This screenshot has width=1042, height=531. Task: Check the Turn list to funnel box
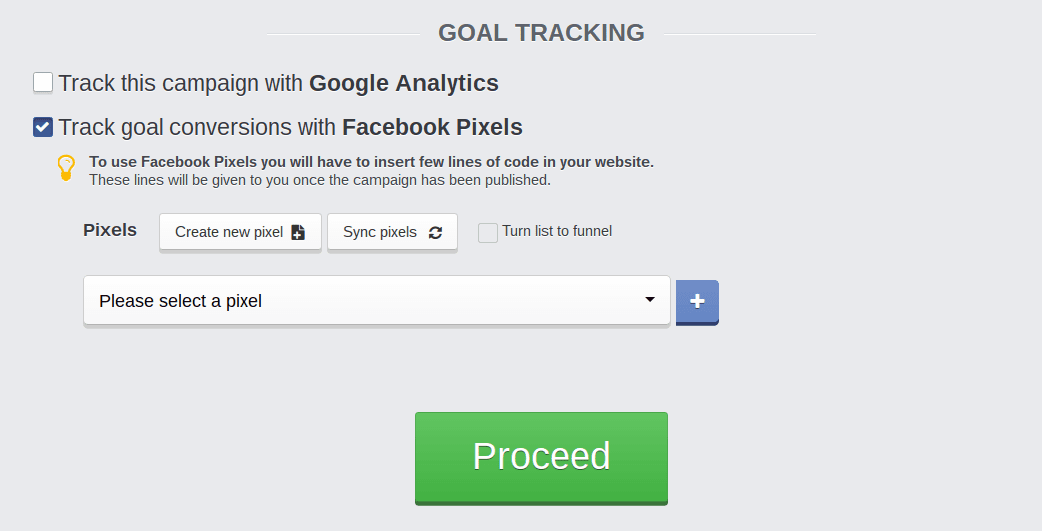pos(488,233)
